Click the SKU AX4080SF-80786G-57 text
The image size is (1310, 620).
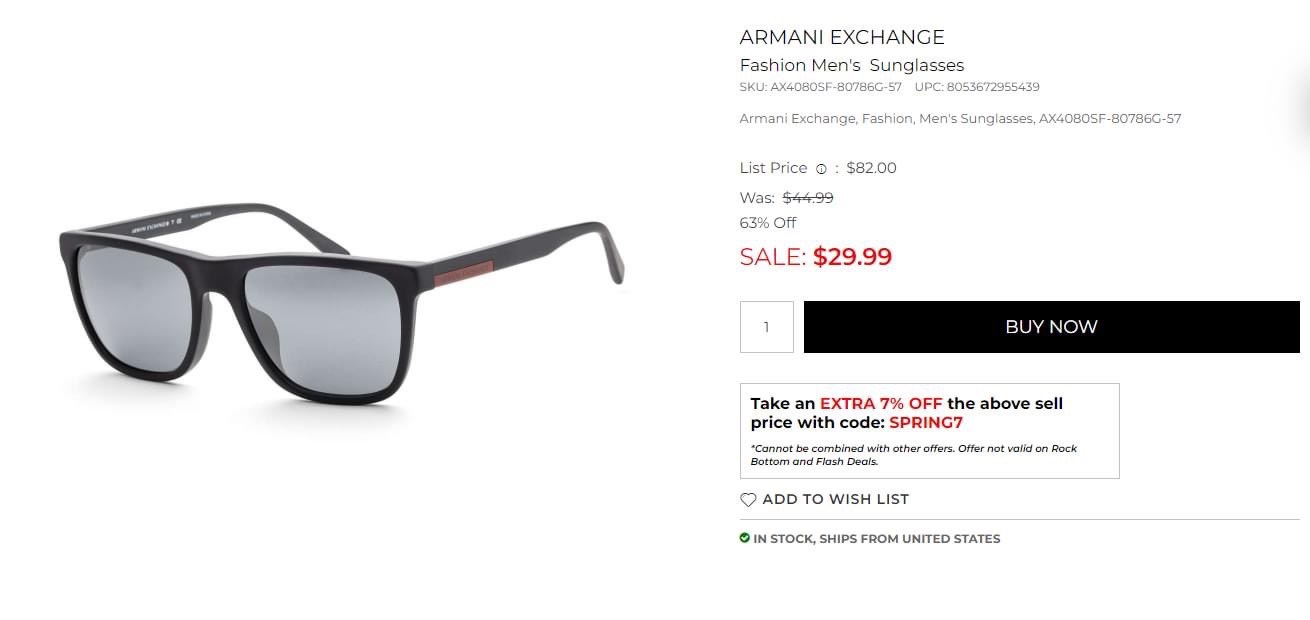click(x=820, y=87)
